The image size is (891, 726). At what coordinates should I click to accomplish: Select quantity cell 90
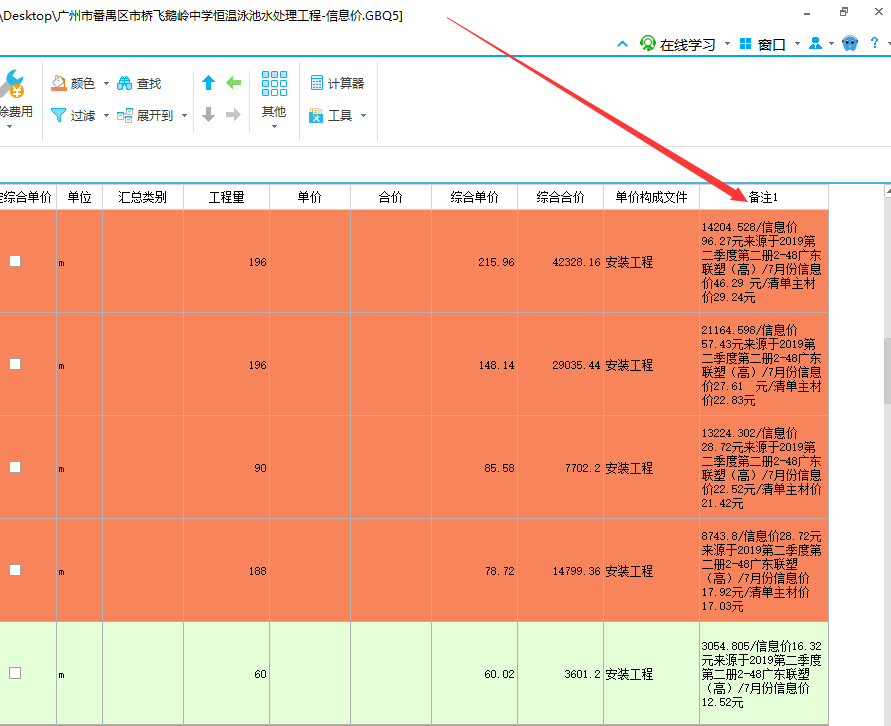click(x=226, y=468)
